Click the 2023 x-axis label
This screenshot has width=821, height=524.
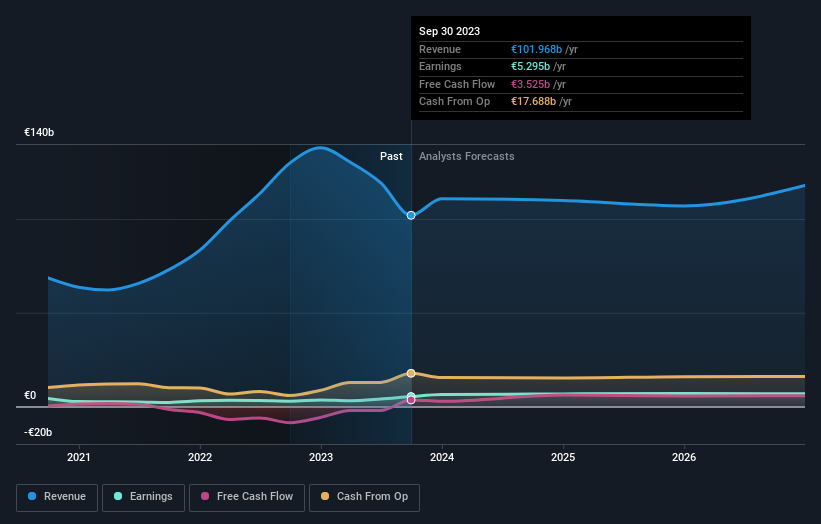point(321,458)
